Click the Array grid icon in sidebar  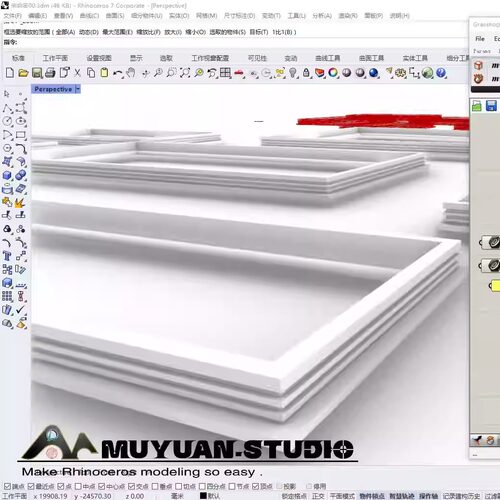[7, 296]
